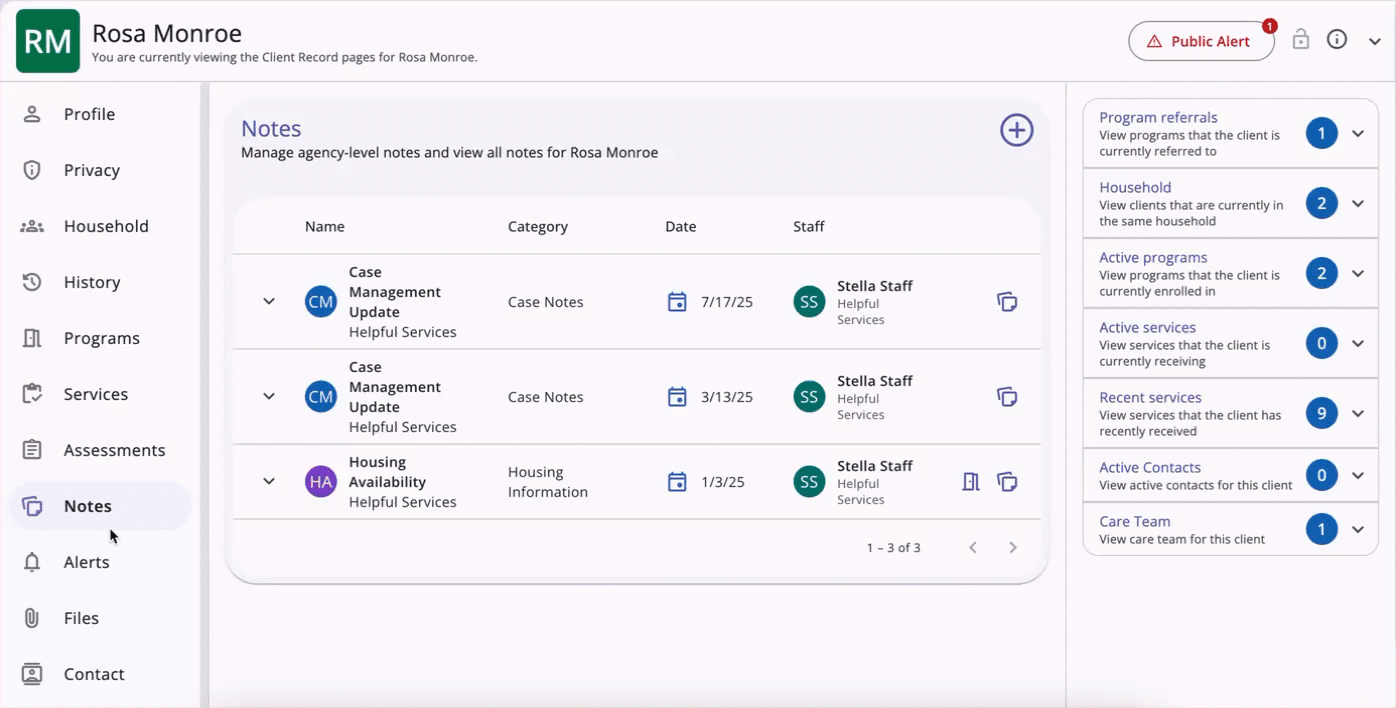1396x708 pixels.
Task: Click the Profile person icon in sidebar
Action: pos(32,114)
